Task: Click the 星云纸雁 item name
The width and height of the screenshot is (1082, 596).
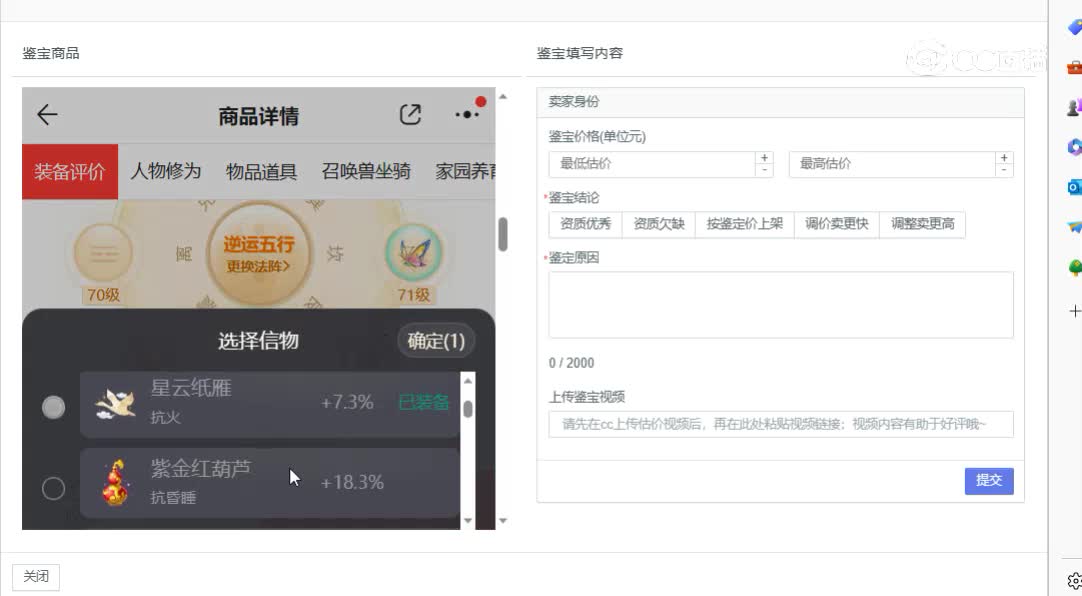Action: (191, 388)
